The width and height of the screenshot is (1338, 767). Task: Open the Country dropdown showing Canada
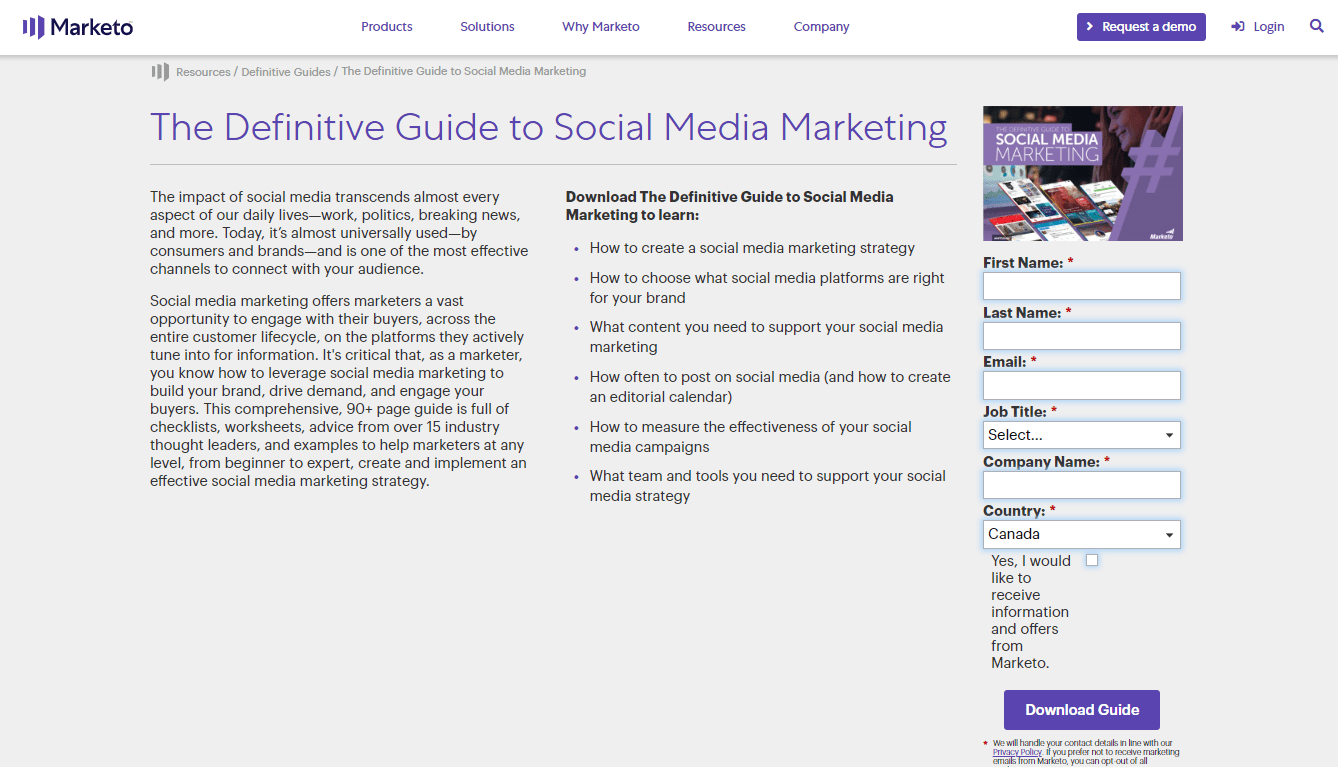pos(1082,534)
